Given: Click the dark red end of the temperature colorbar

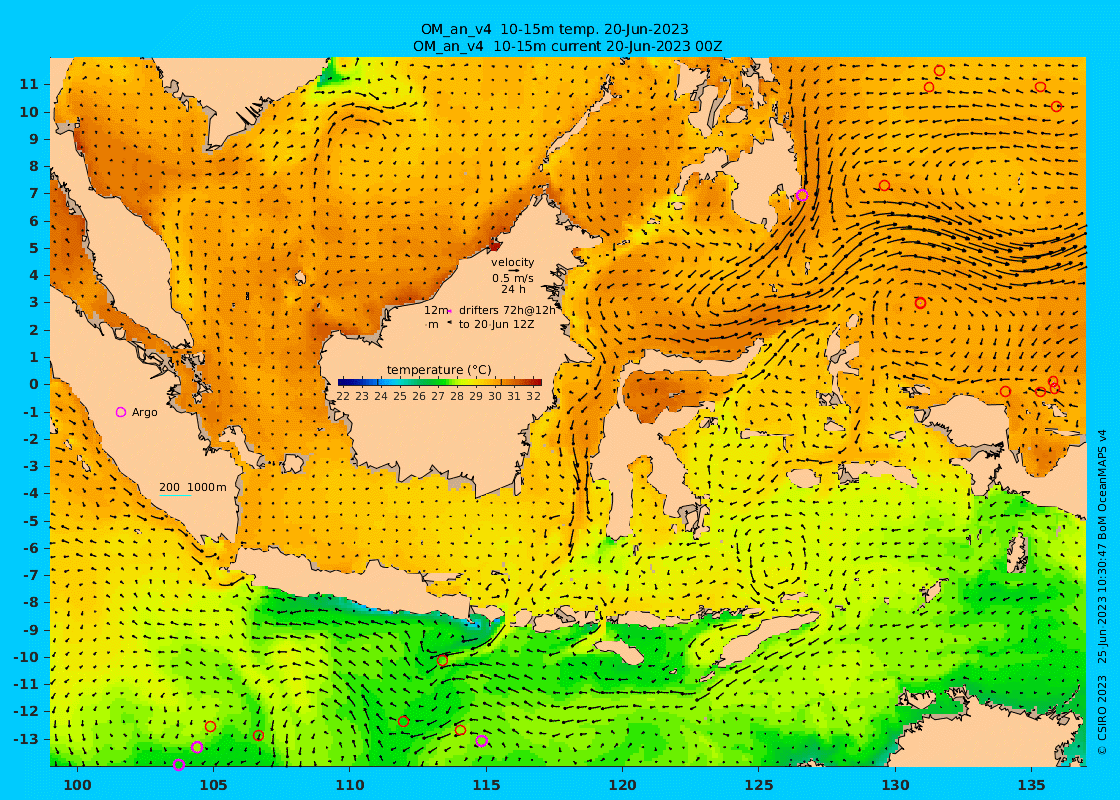Looking at the screenshot, I should (537, 382).
